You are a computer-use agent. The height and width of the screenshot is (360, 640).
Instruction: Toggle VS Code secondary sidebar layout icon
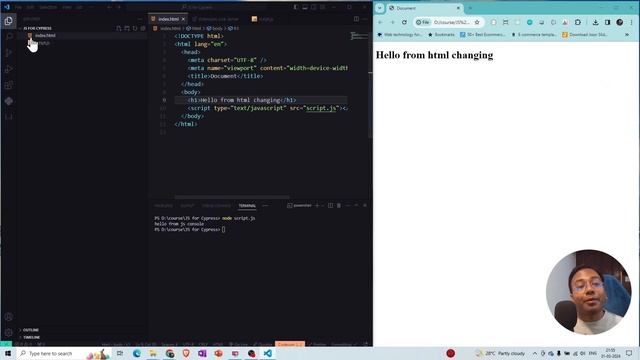point(313,7)
